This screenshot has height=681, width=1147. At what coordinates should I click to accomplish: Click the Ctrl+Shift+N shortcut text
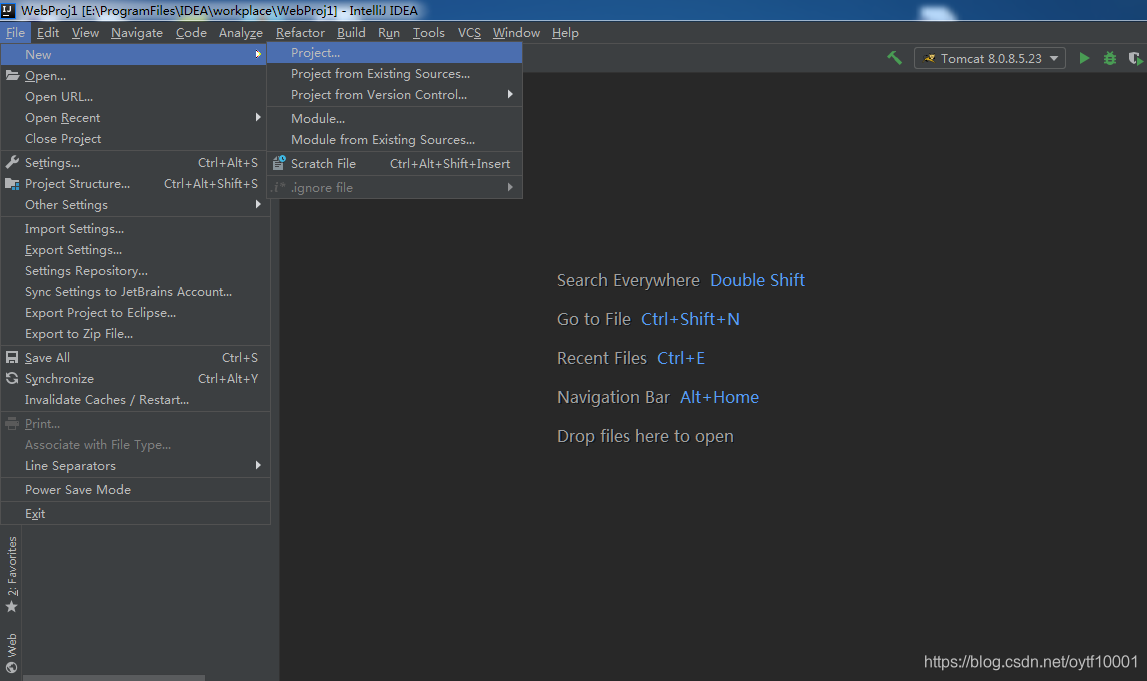coord(690,319)
